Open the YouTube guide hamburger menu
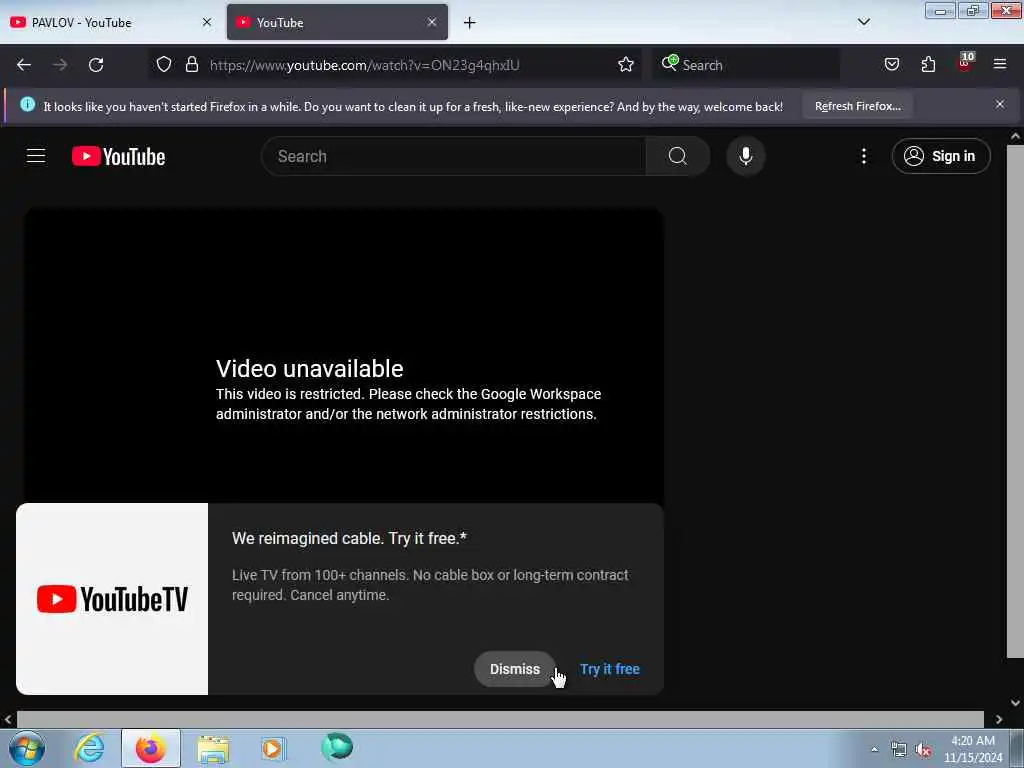The image size is (1024, 768). [36, 156]
